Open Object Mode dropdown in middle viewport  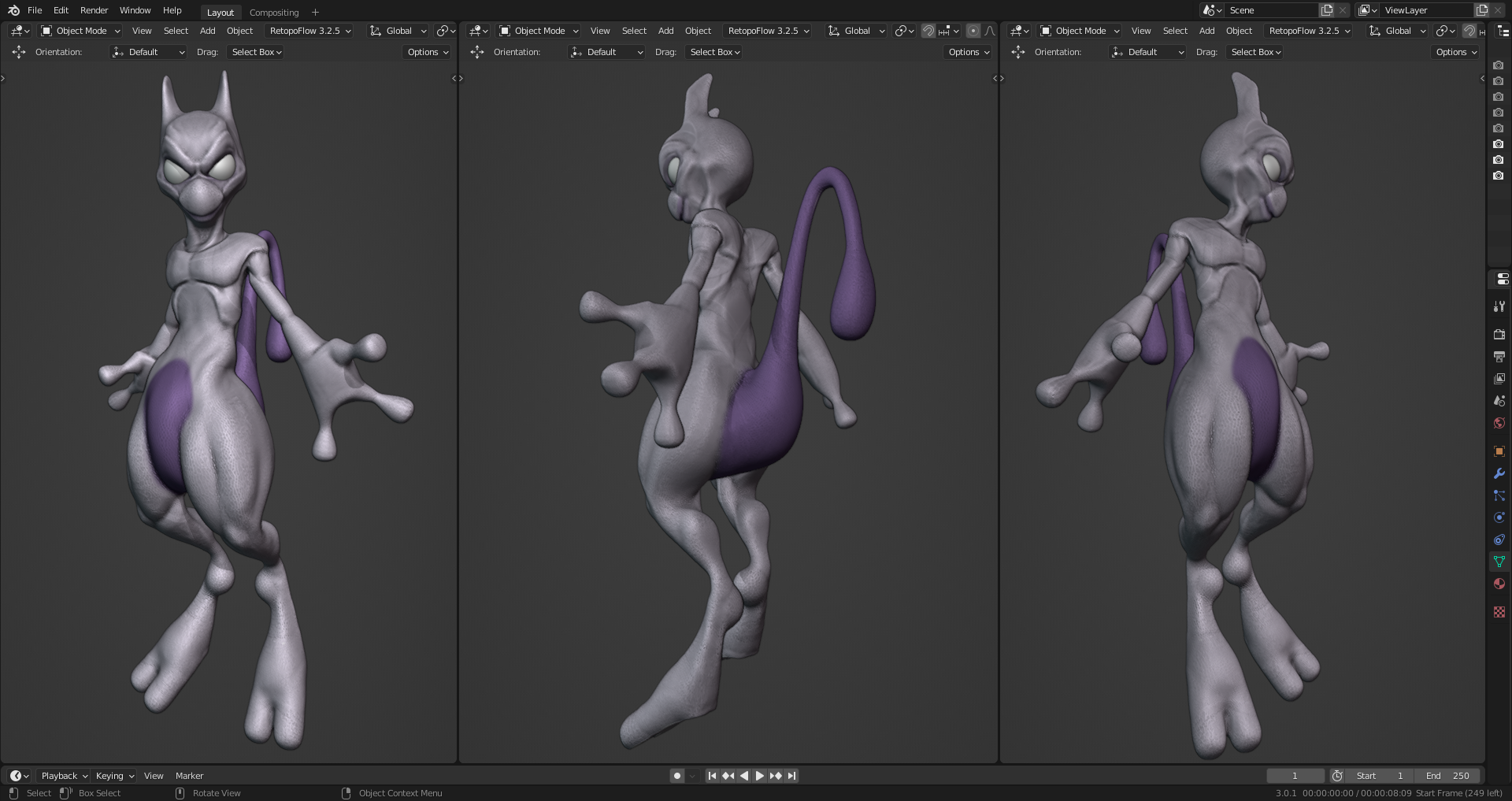point(539,31)
